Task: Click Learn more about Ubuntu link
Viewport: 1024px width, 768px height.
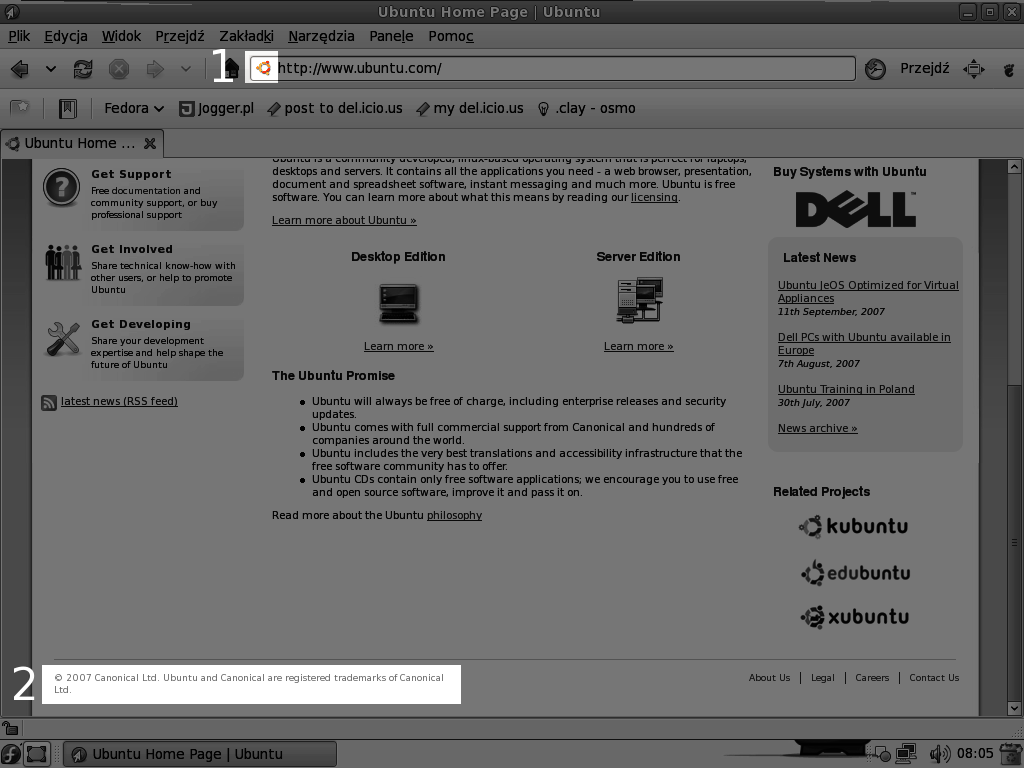Action: click(x=344, y=220)
